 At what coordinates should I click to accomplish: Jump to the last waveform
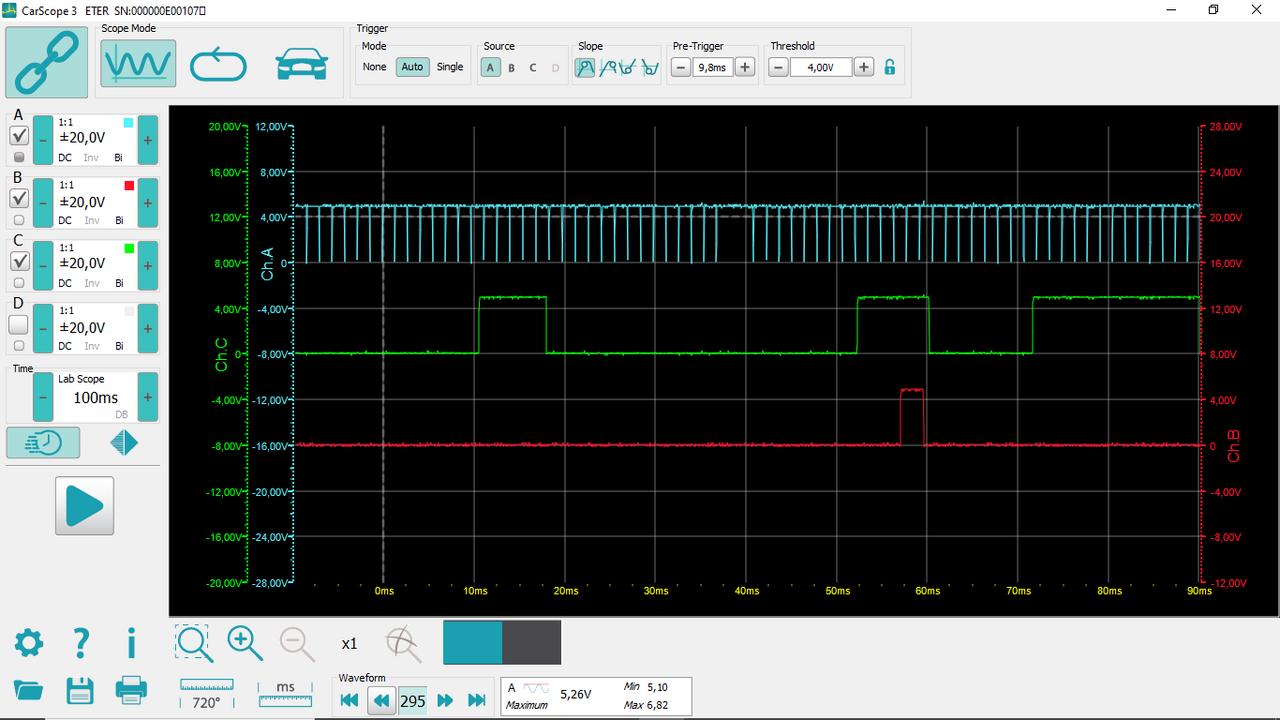477,700
